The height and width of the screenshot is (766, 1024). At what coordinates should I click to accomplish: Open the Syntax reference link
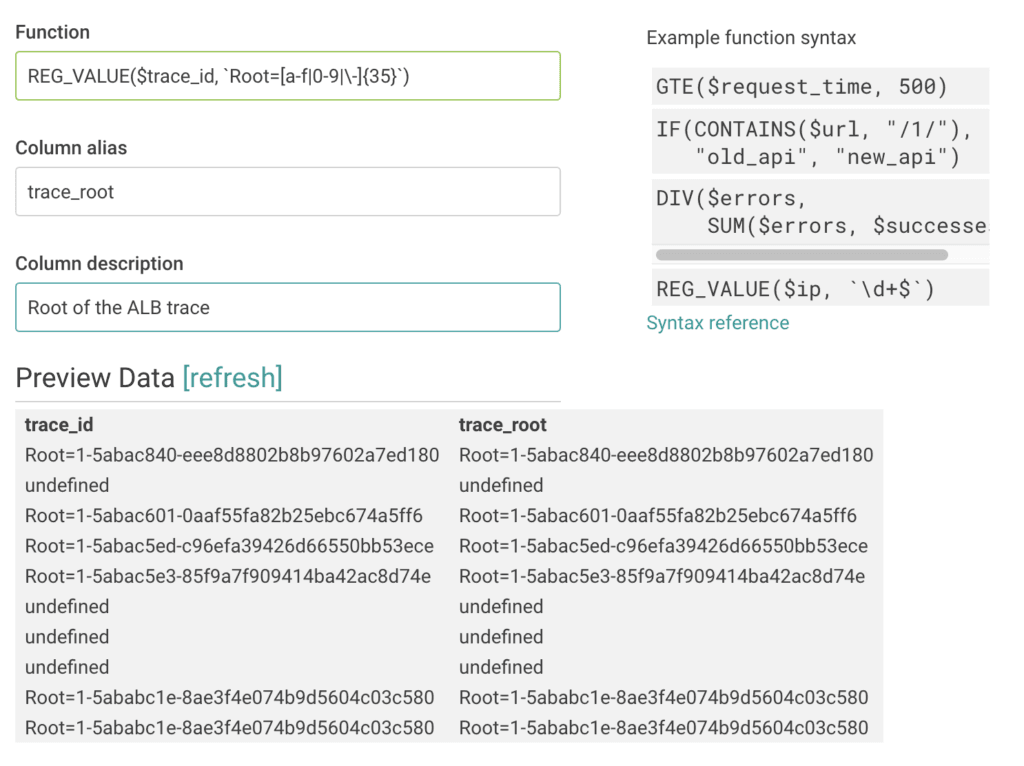(x=717, y=323)
